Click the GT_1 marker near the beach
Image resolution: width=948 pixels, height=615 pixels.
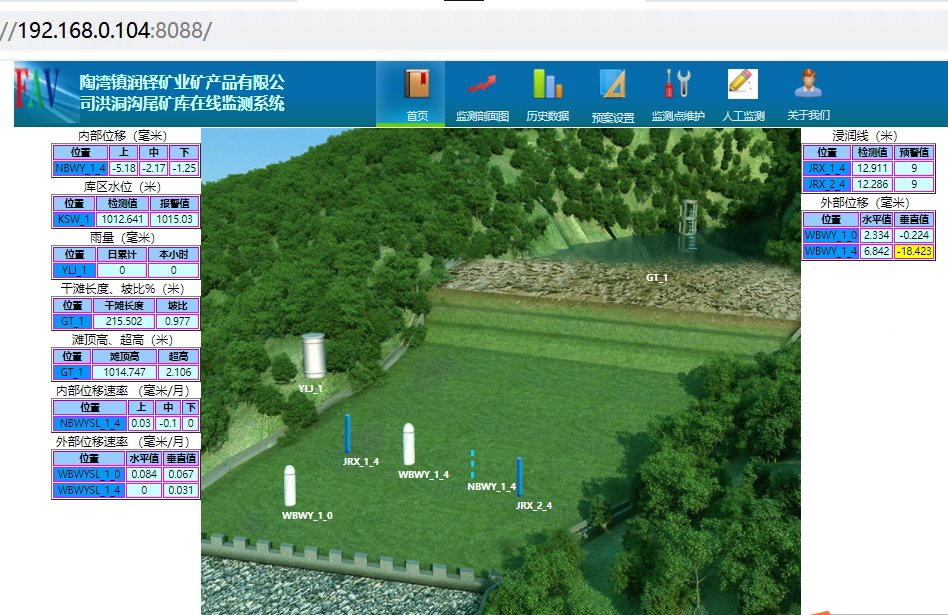coord(657,277)
